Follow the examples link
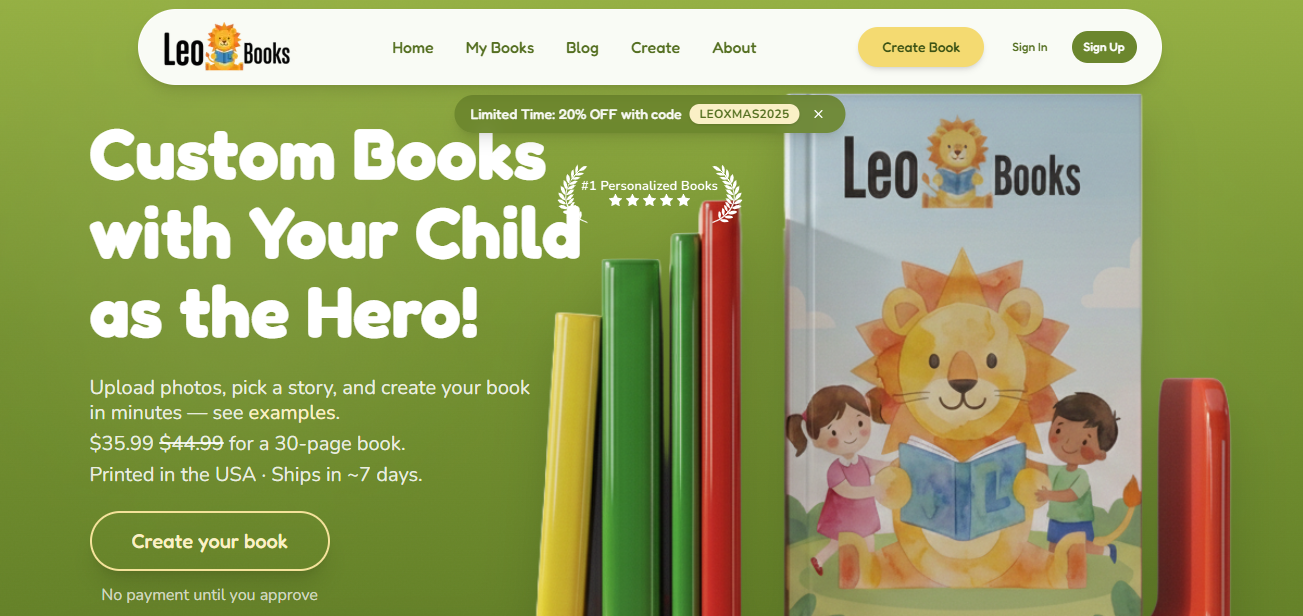 (x=292, y=413)
